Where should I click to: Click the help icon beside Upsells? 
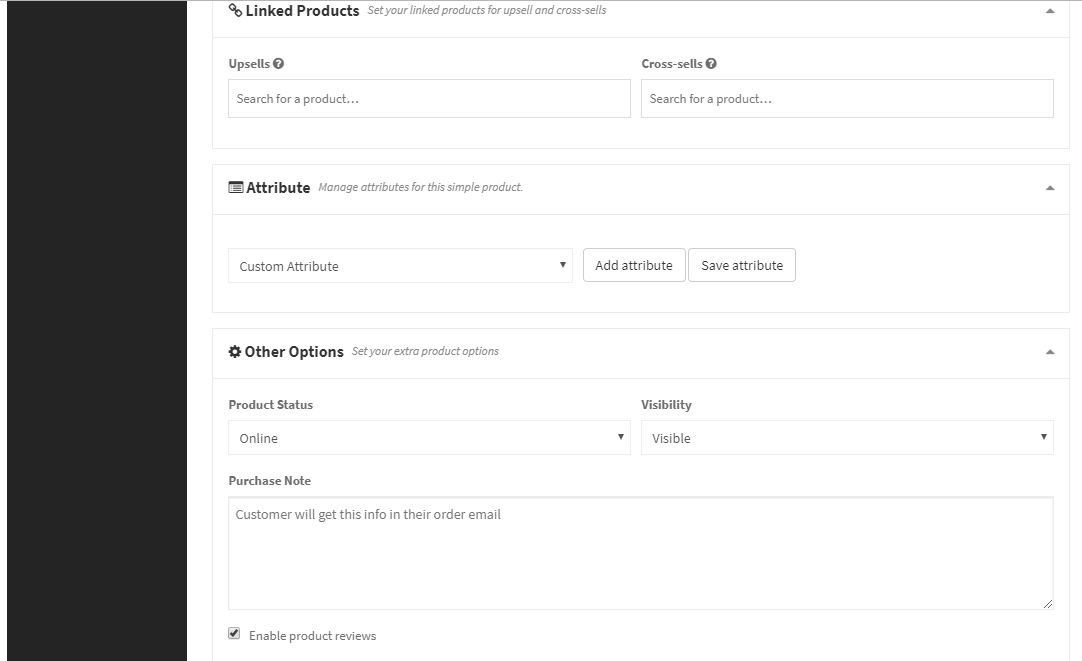[279, 64]
